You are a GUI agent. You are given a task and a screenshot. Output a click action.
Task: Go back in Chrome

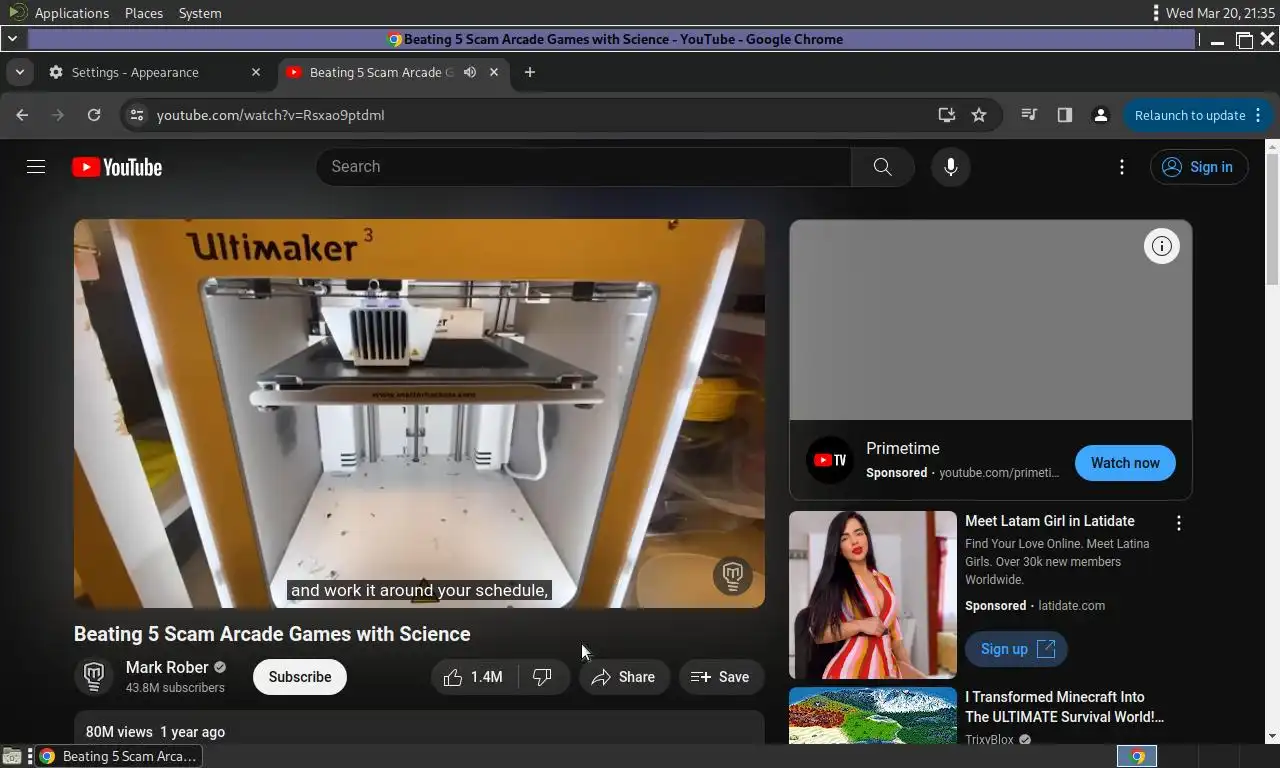point(22,115)
